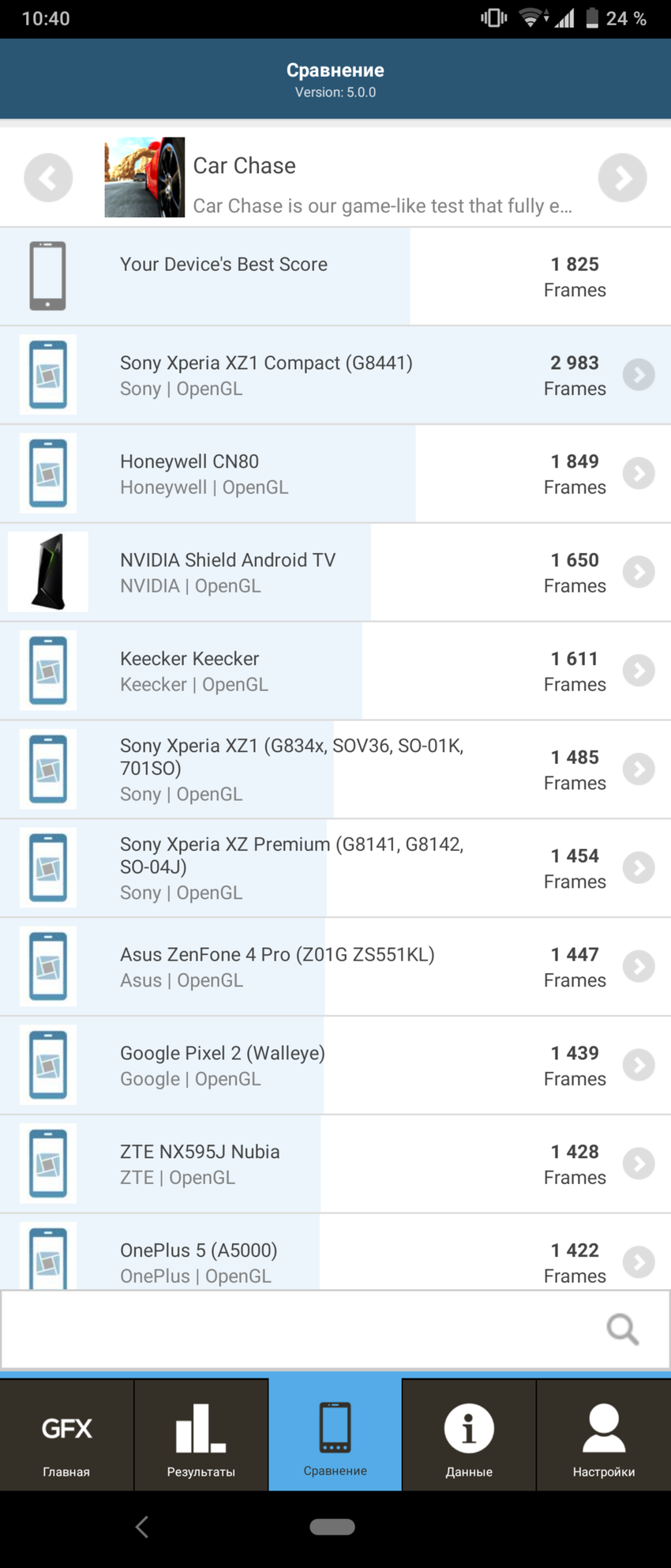Go to previous benchmark test arrow
The width and height of the screenshot is (671, 1568).
pyautogui.click(x=48, y=178)
